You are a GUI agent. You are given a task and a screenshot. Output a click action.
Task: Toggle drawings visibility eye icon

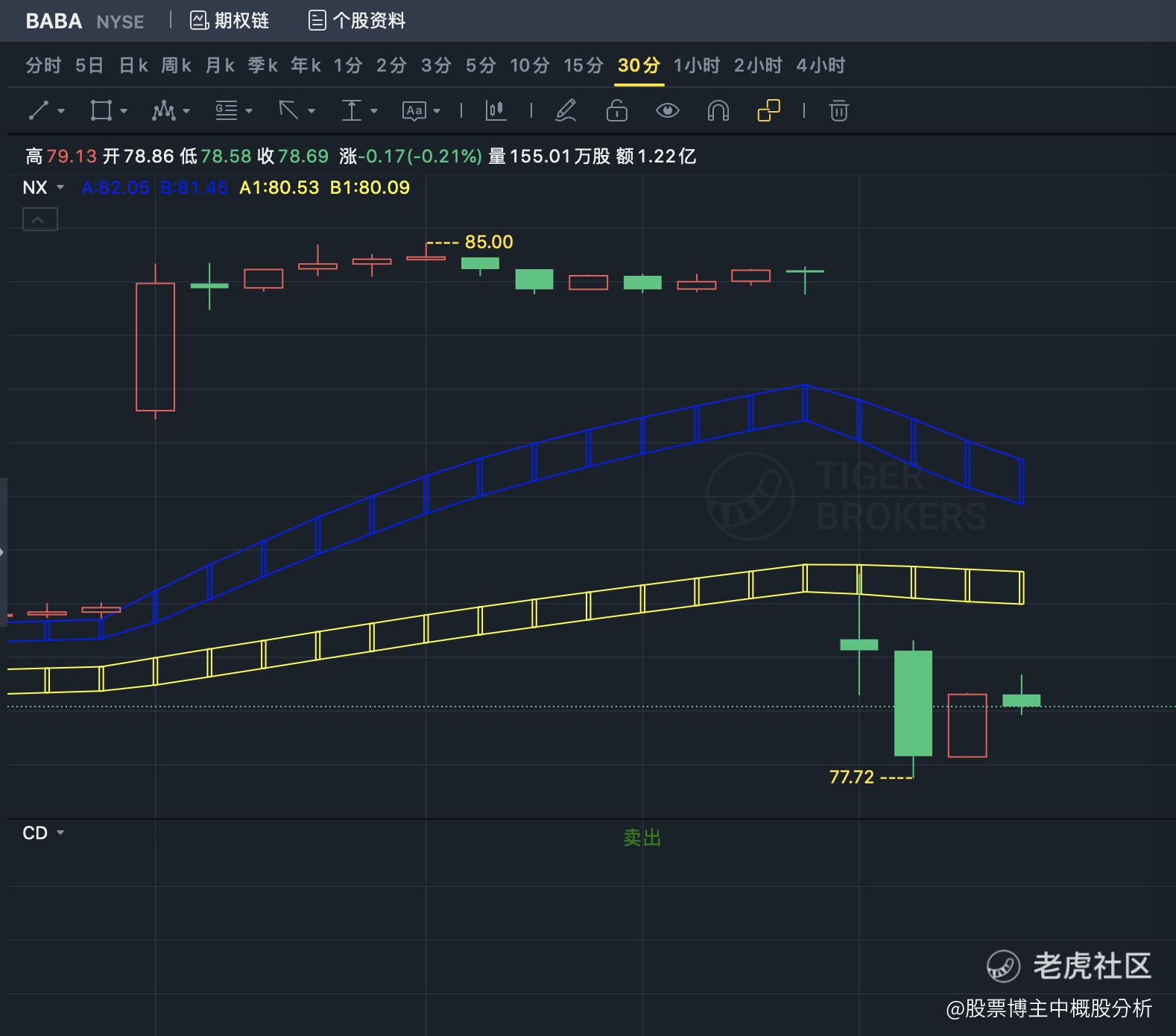[667, 111]
